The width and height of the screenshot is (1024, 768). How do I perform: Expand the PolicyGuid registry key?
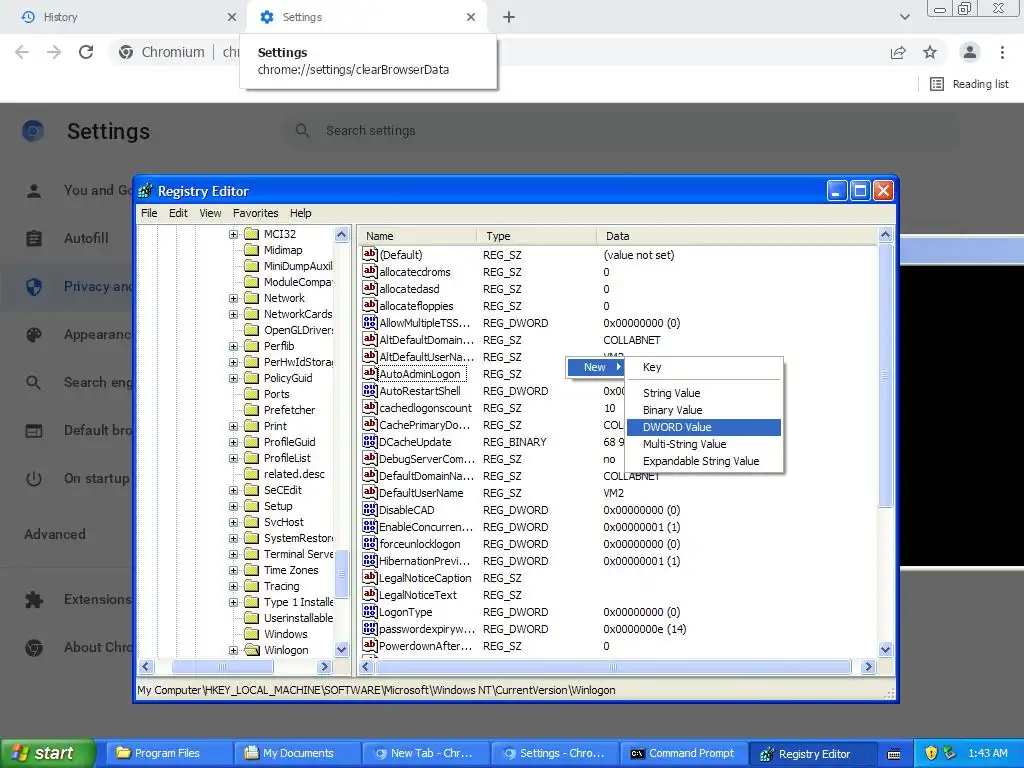233,378
